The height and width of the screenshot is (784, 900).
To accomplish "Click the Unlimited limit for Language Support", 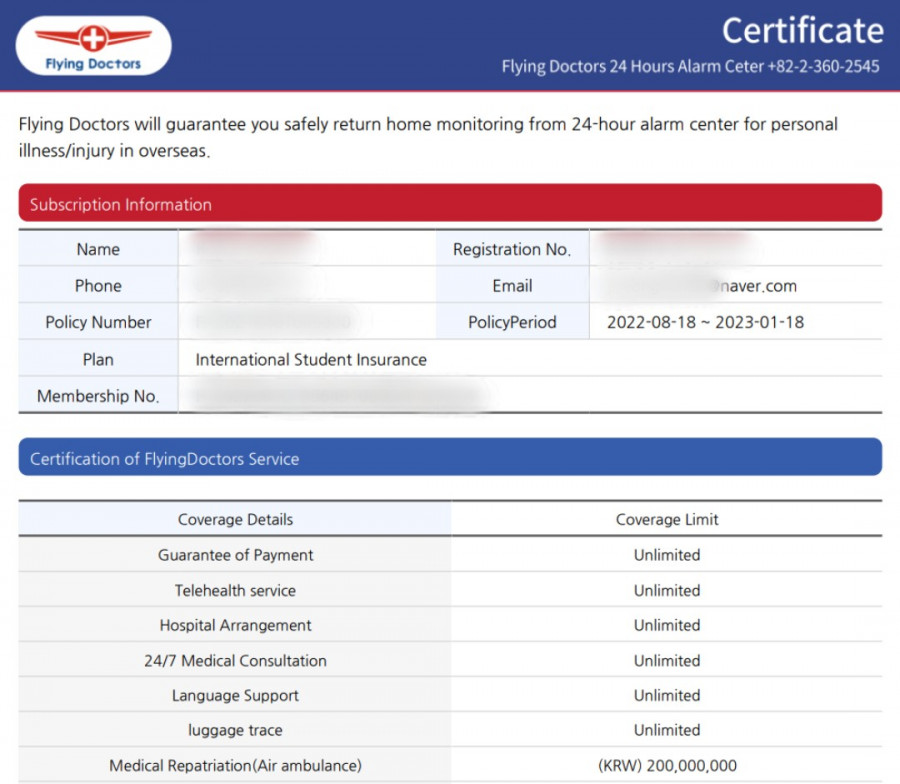I will click(x=667, y=695).
